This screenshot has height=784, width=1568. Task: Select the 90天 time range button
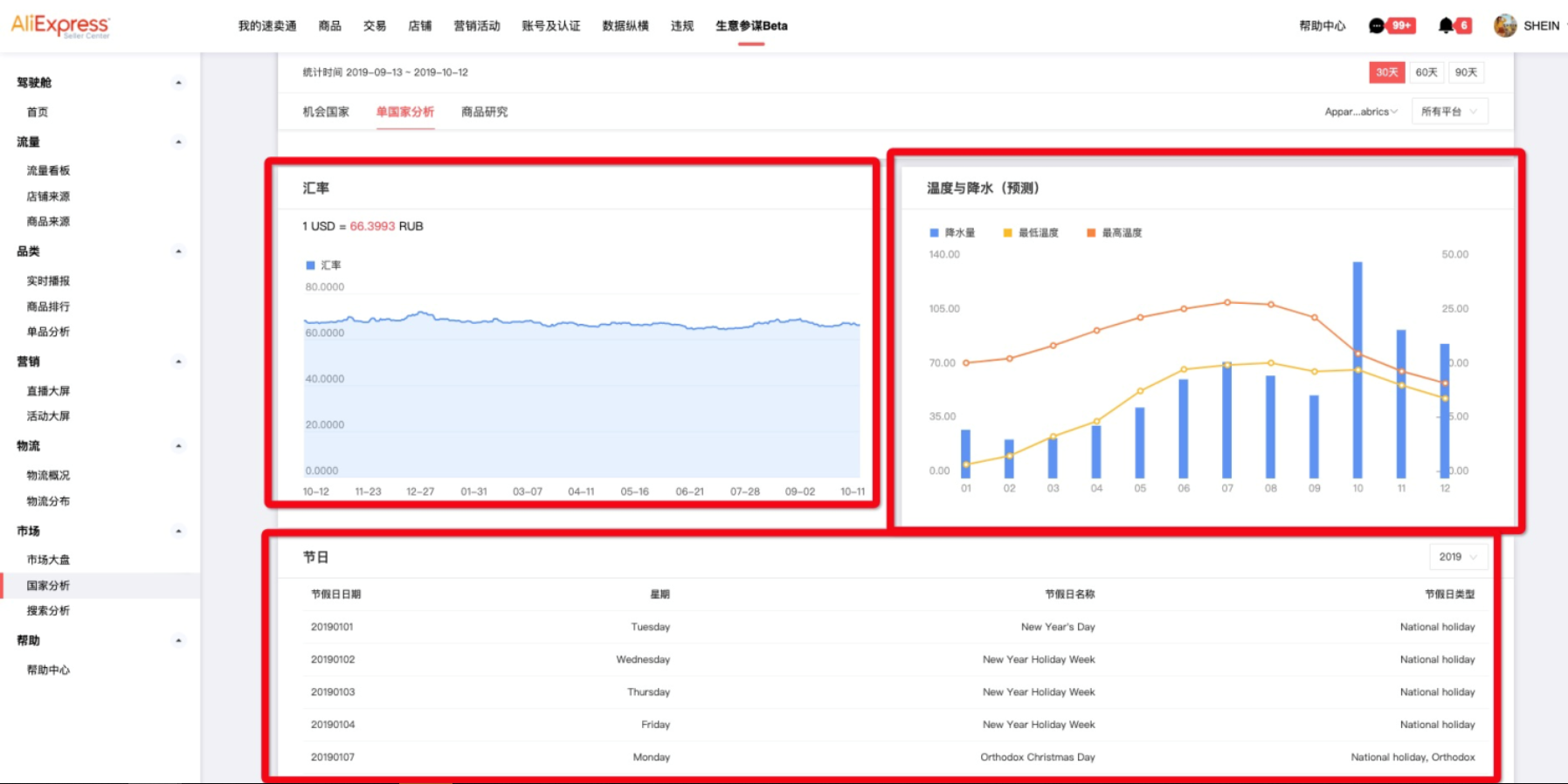click(x=1466, y=72)
